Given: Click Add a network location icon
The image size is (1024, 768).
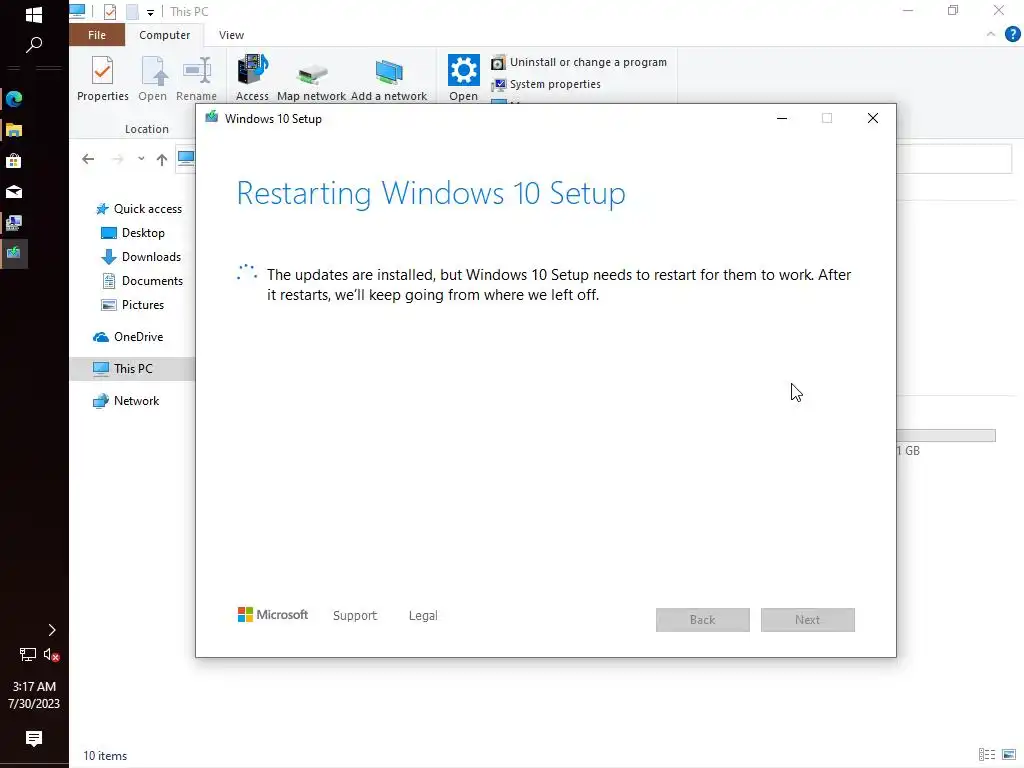Looking at the screenshot, I should [389, 80].
